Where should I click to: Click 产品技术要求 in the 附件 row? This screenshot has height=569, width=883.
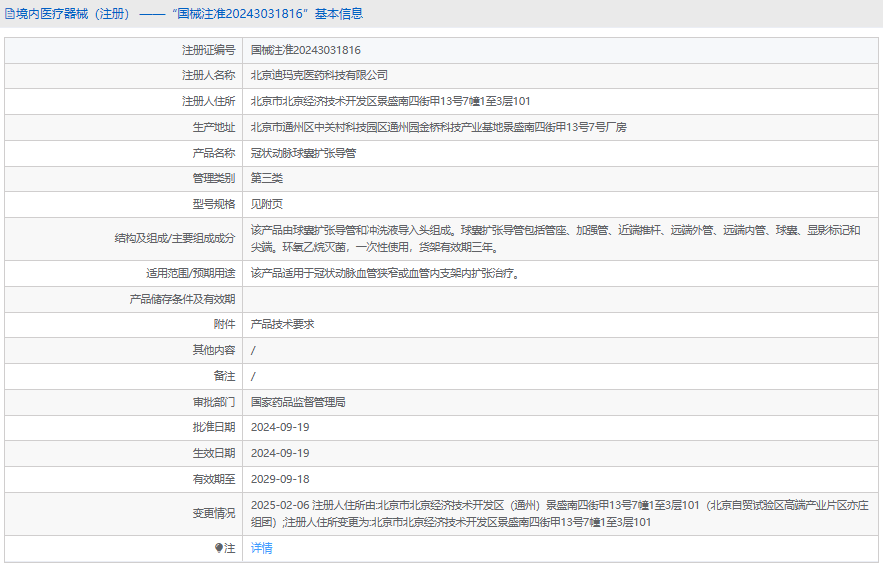click(282, 324)
